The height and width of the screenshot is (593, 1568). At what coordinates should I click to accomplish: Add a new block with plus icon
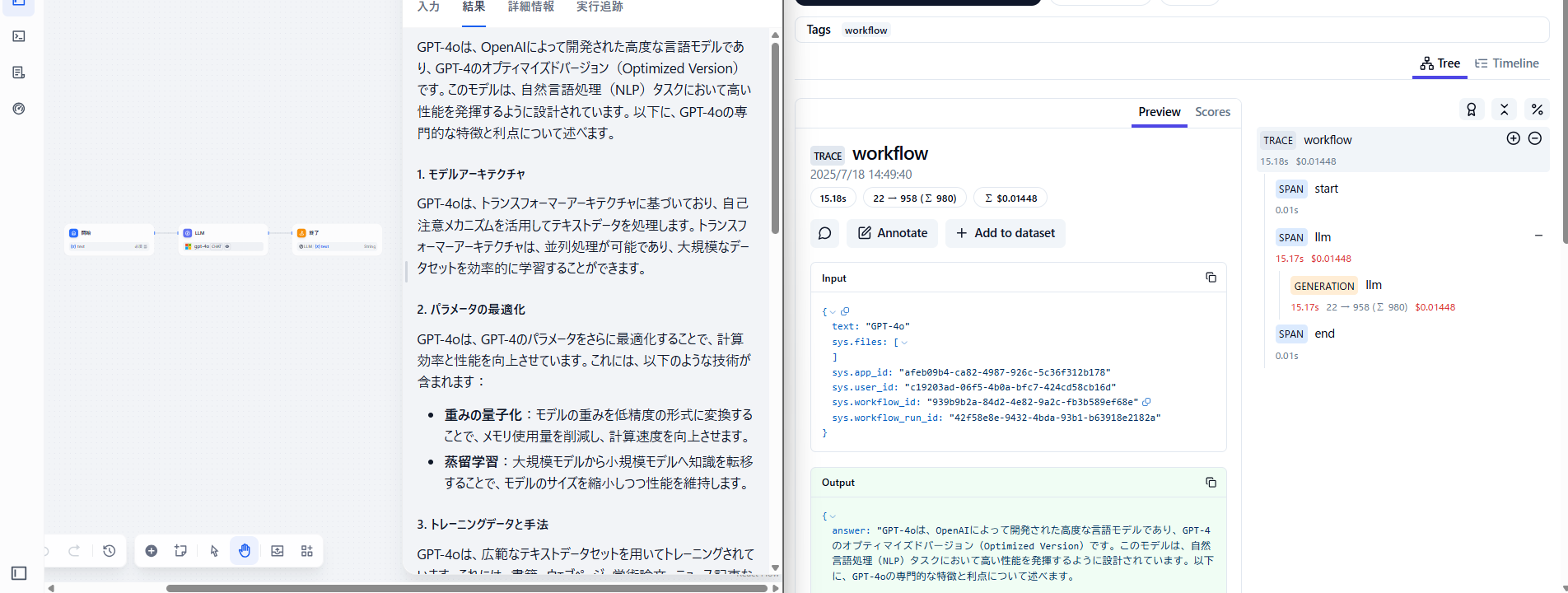tap(152, 551)
